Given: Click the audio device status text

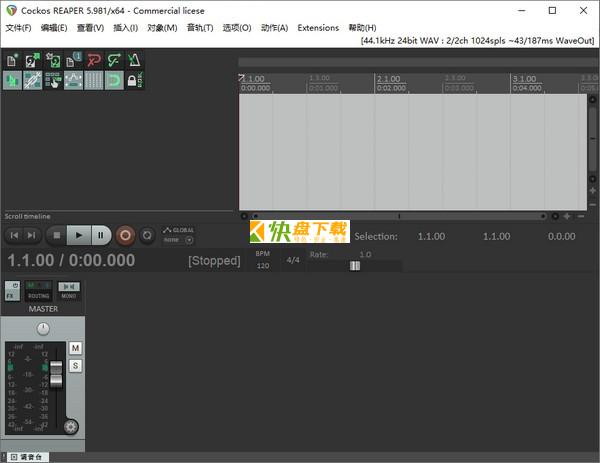Looking at the screenshot, I should click(x=478, y=41).
